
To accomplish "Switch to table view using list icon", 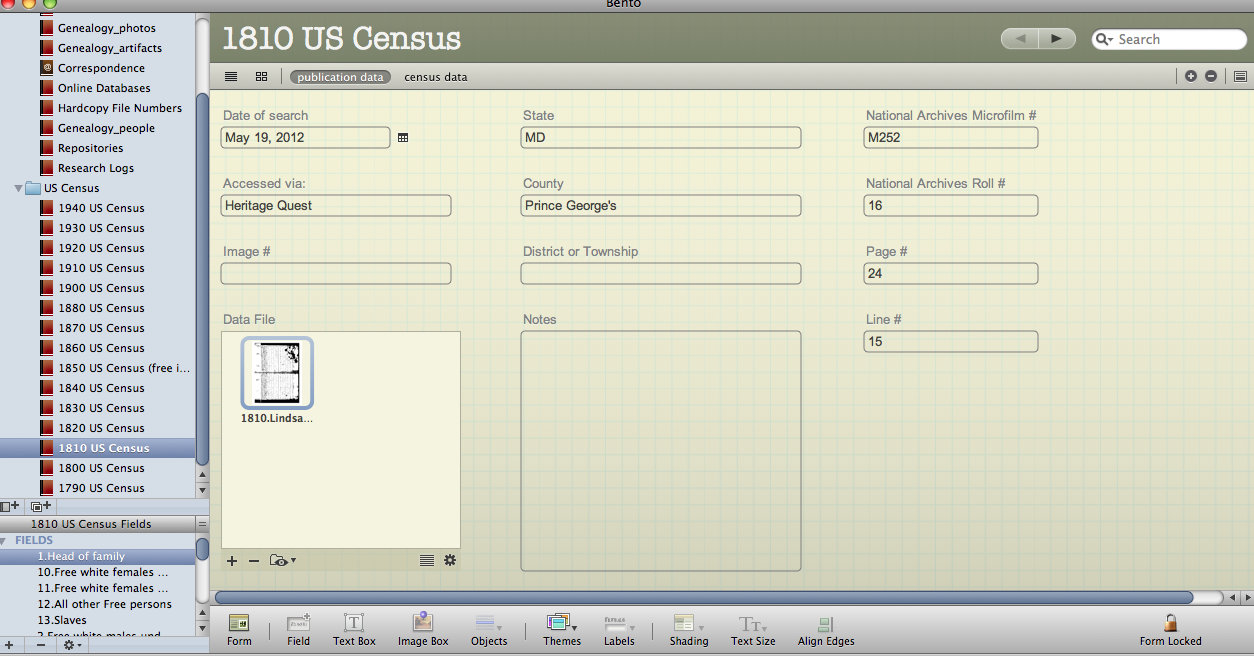I will (231, 76).
